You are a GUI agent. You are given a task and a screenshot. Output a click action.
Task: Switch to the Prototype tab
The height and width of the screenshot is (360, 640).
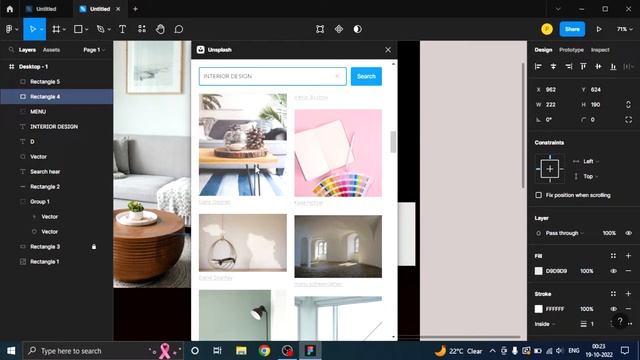(x=571, y=50)
